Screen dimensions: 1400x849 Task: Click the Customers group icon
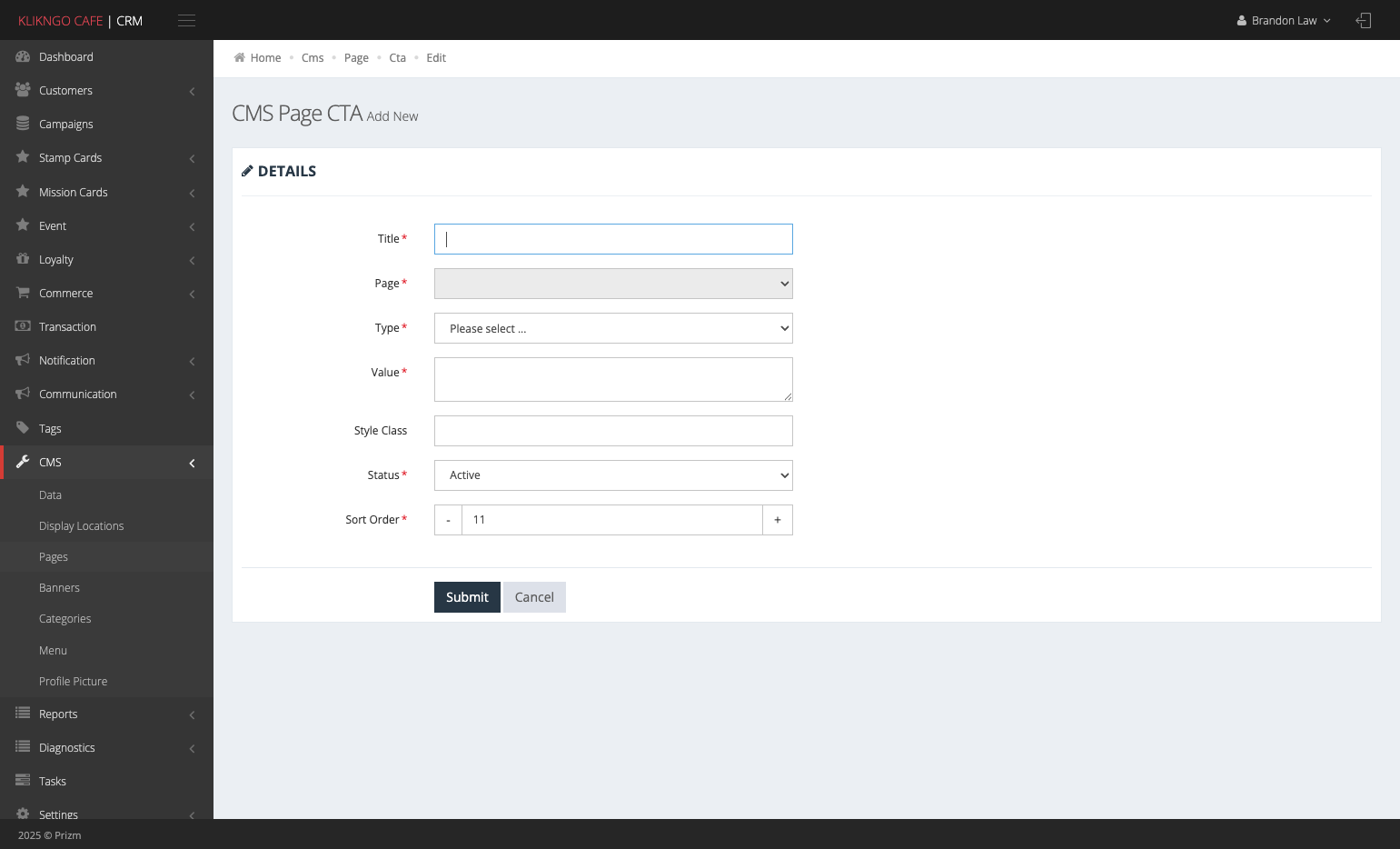tap(23, 90)
